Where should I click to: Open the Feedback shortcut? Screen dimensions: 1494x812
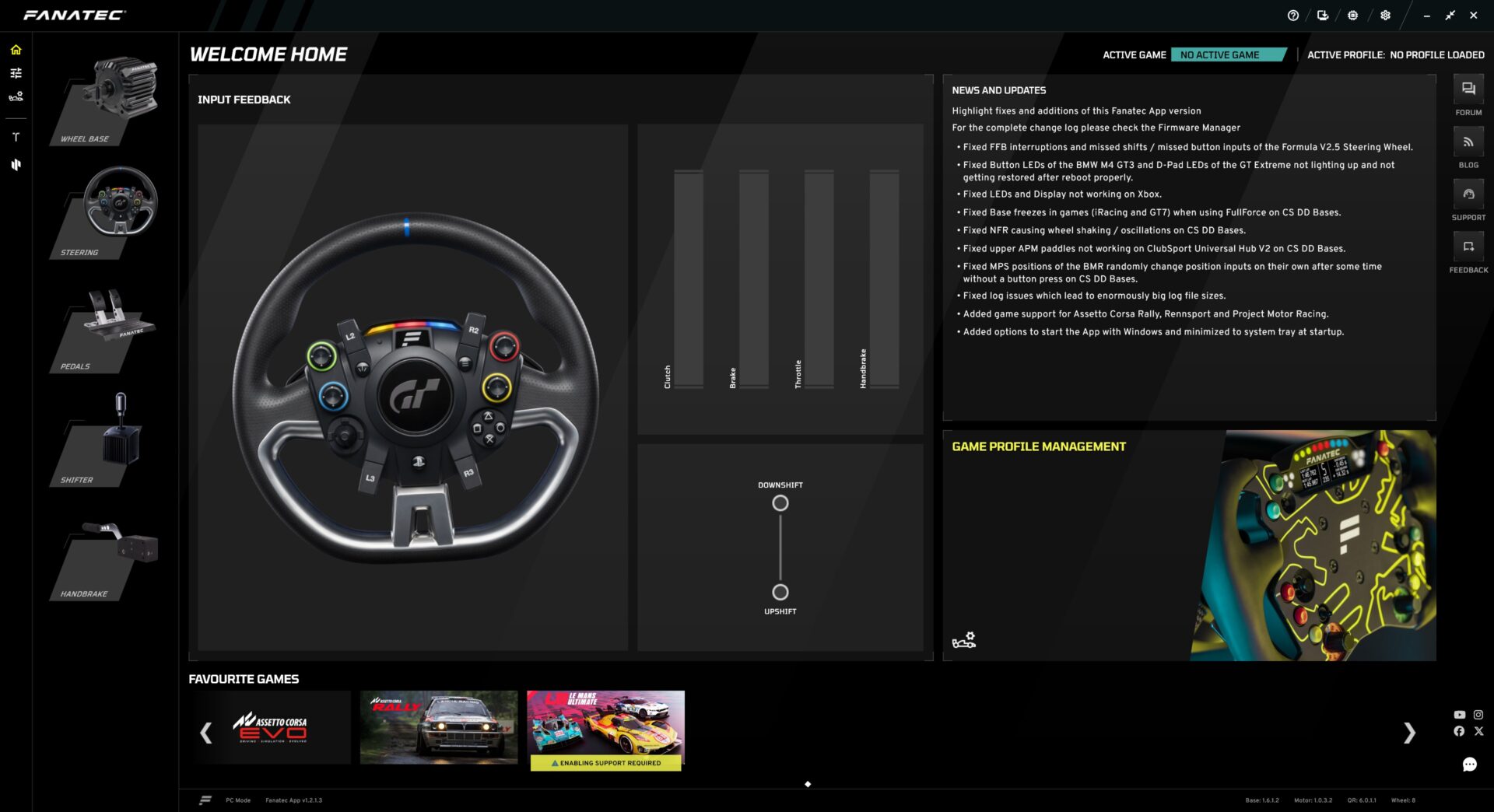[1468, 247]
